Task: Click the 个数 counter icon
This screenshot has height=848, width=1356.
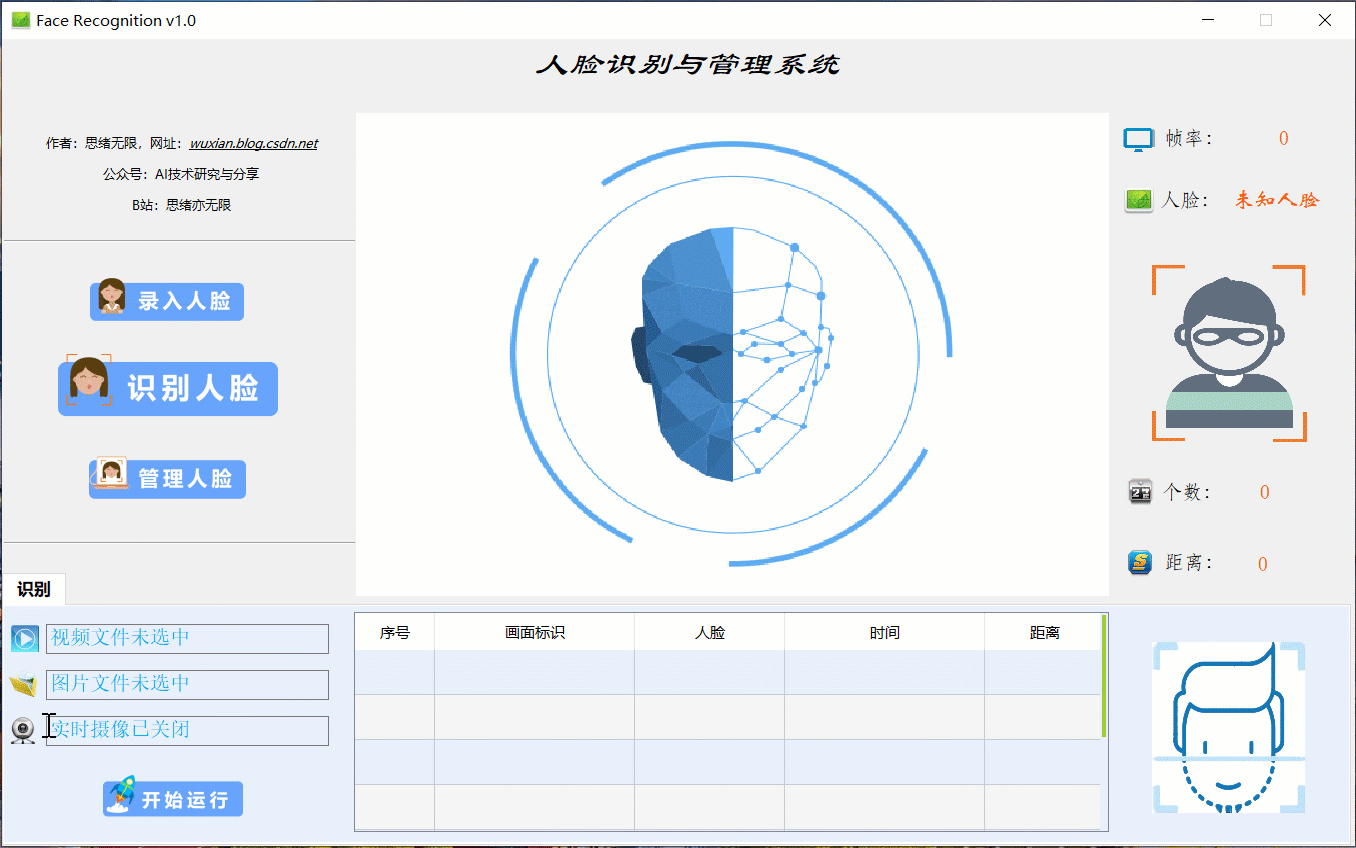Action: pos(1140,492)
